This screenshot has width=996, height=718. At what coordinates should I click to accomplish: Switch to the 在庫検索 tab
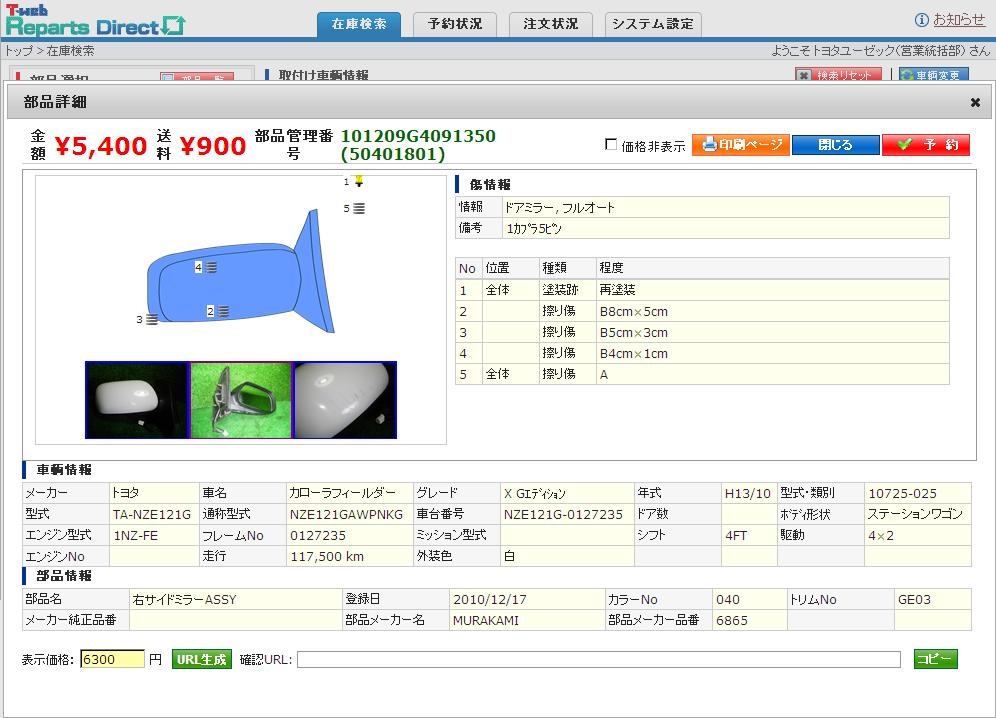[x=359, y=24]
